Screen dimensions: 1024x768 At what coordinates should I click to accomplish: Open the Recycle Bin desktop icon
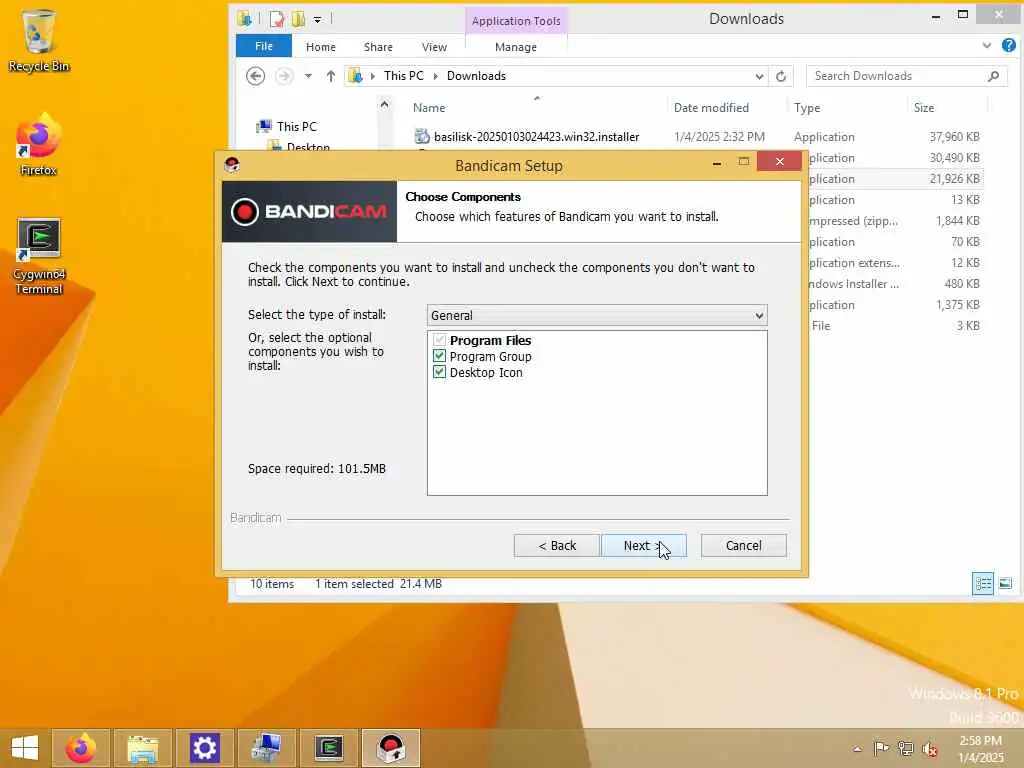pyautogui.click(x=39, y=40)
